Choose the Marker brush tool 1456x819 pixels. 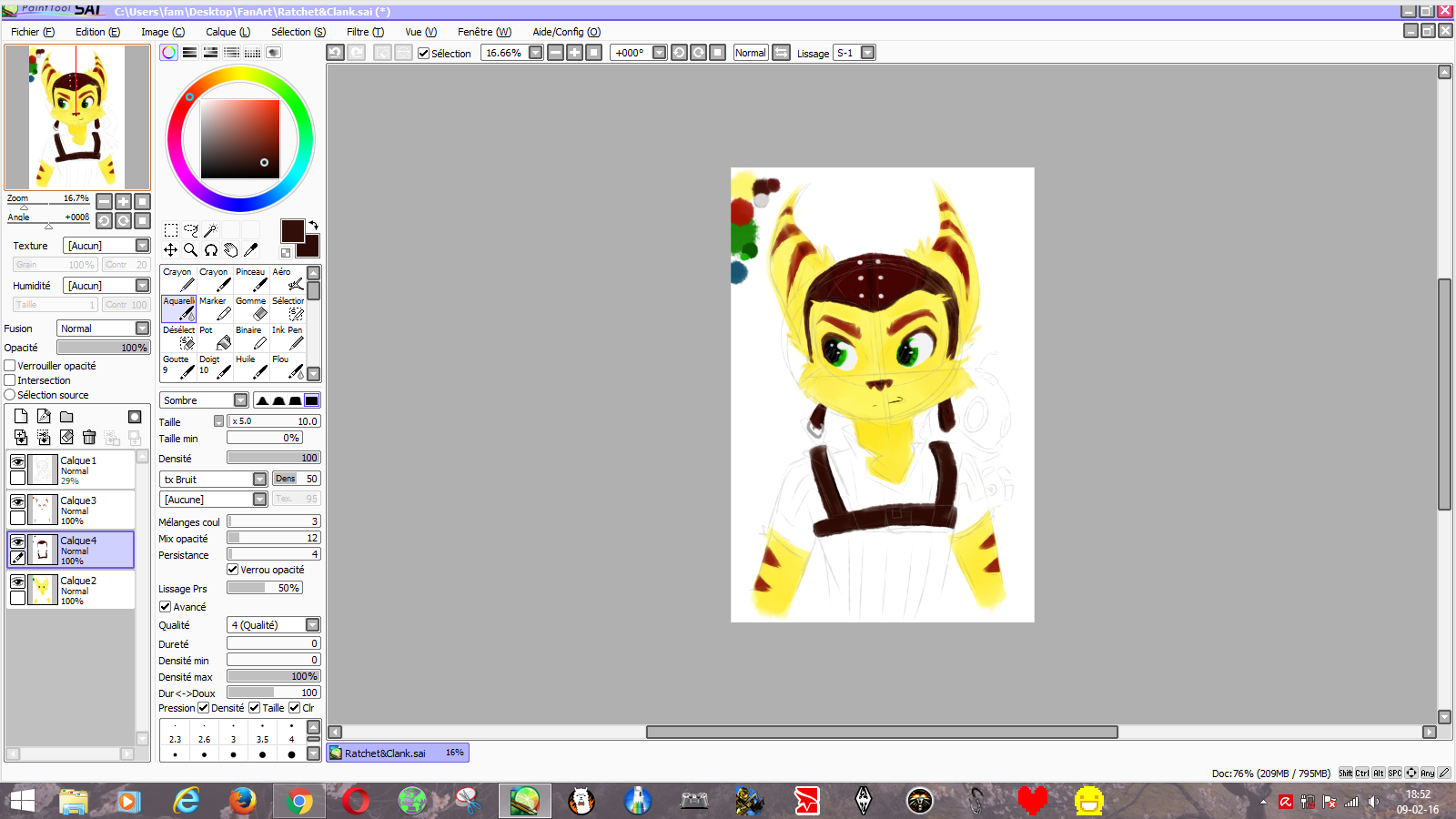tap(215, 308)
